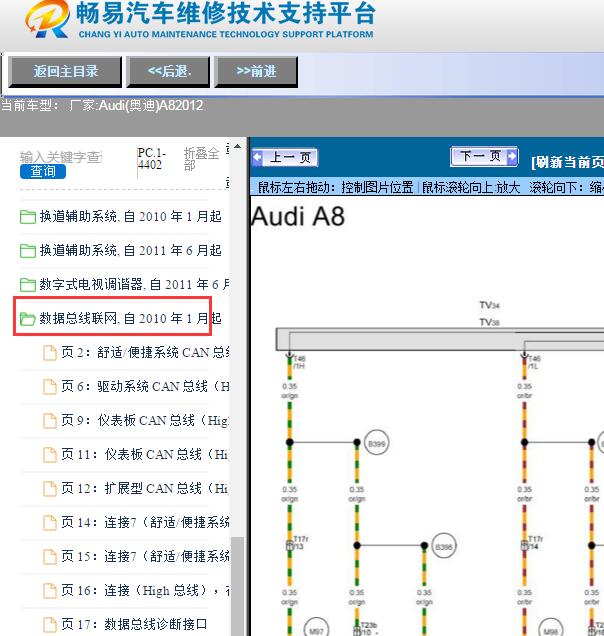Open folder icon for 换道辅助系统 2011 年 6 月起
This screenshot has width=604, height=636.
click(28, 251)
